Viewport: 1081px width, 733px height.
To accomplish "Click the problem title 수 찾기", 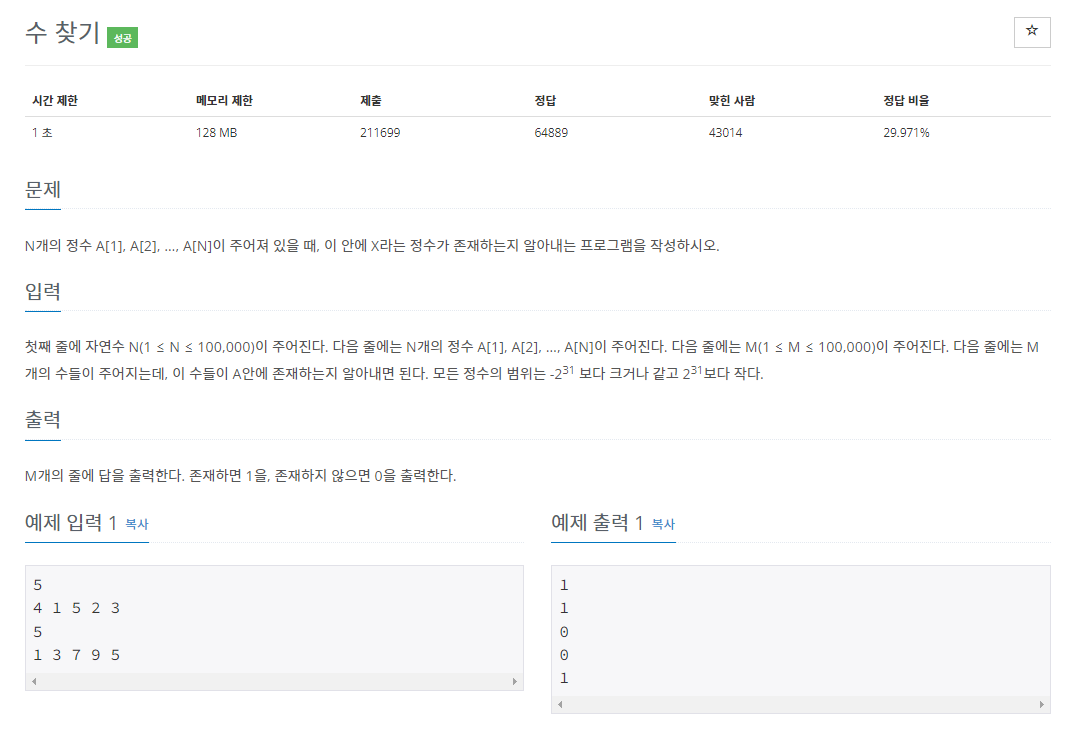I will (x=63, y=32).
